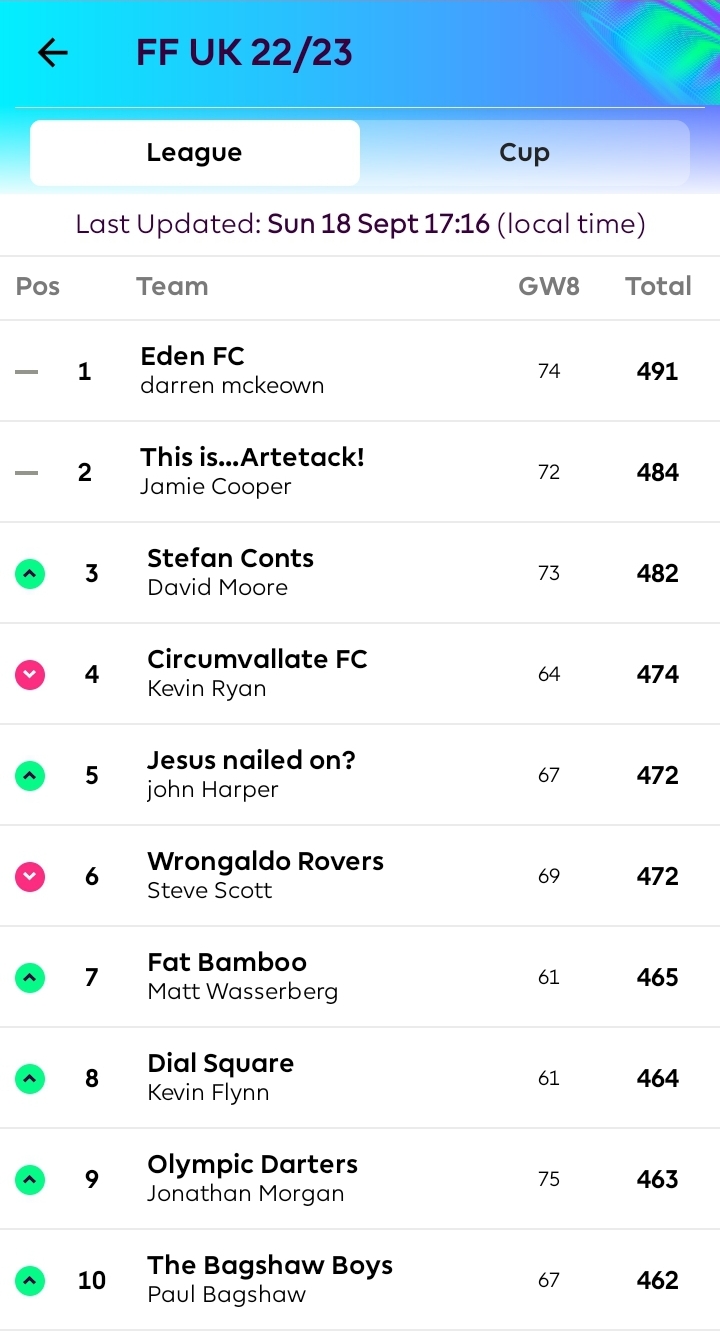Viewport: 720px width, 1331px height.
Task: Click green up arrow beside Dial Square
Action: [x=30, y=1079]
